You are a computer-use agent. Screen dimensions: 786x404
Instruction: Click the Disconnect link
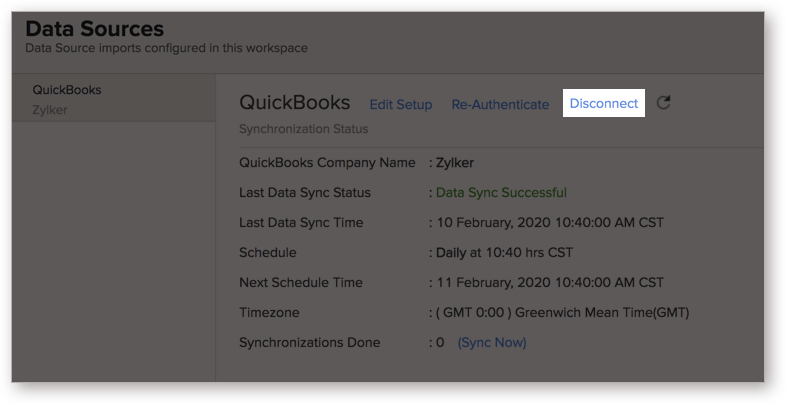pyautogui.click(x=604, y=103)
